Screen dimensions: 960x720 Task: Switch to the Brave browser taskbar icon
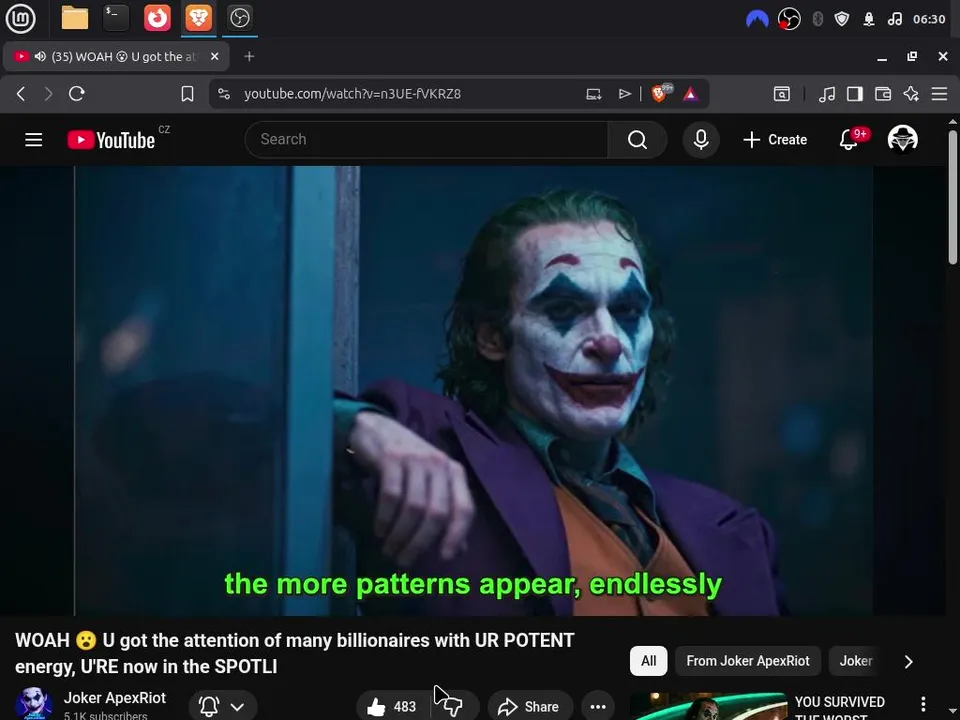198,18
